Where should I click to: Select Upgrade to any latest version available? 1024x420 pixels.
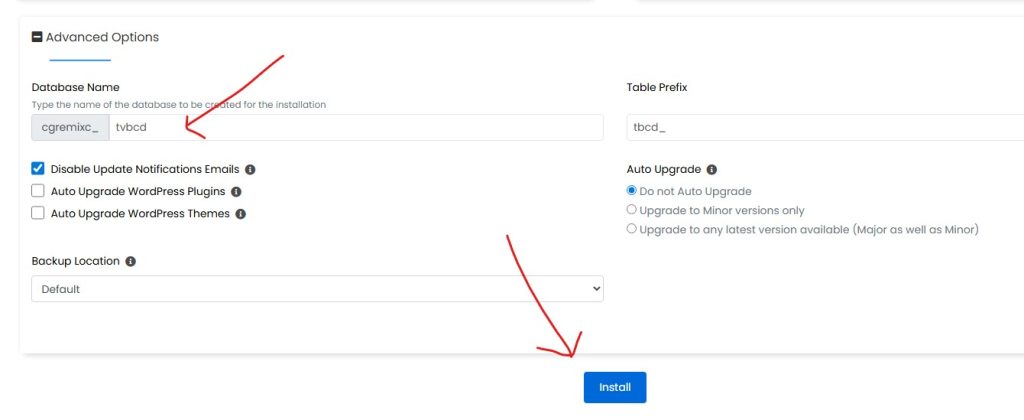coord(631,229)
